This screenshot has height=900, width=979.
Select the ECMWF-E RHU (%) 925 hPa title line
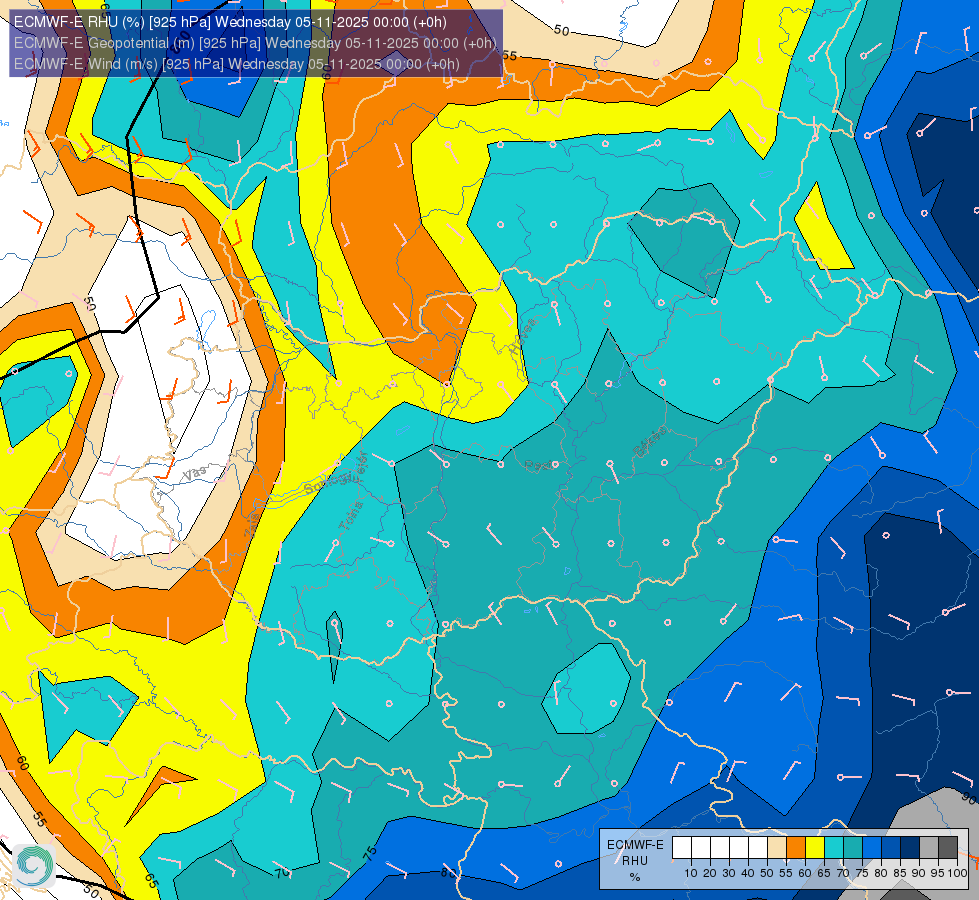pos(230,22)
